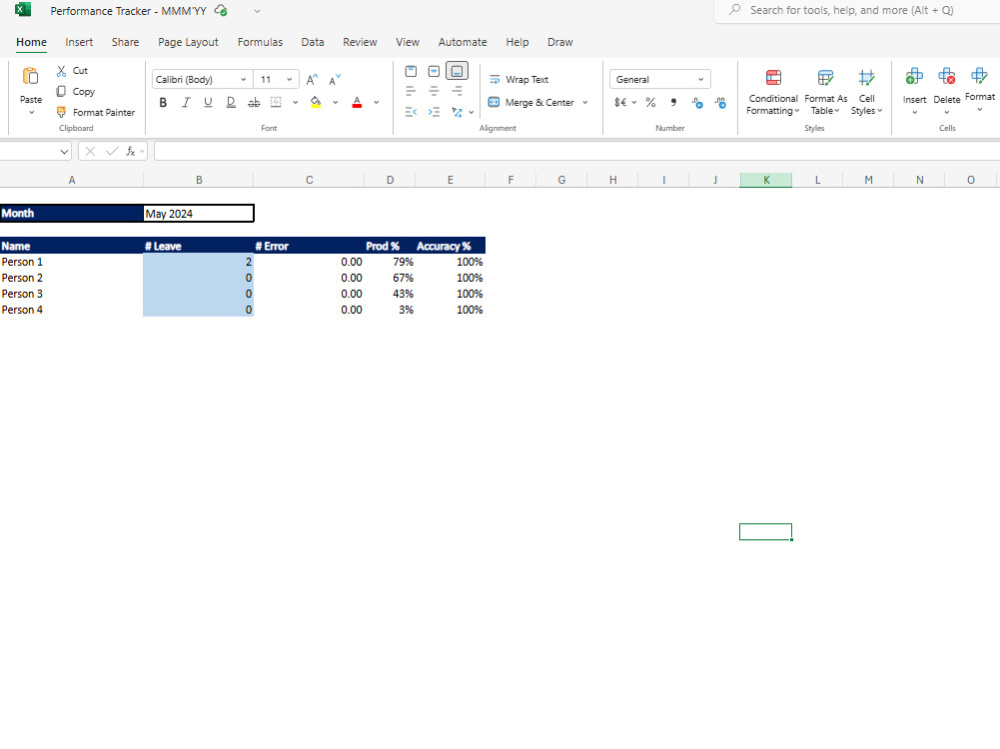Apply the yellow fill color
The width and height of the screenshot is (1000, 749).
point(316,102)
